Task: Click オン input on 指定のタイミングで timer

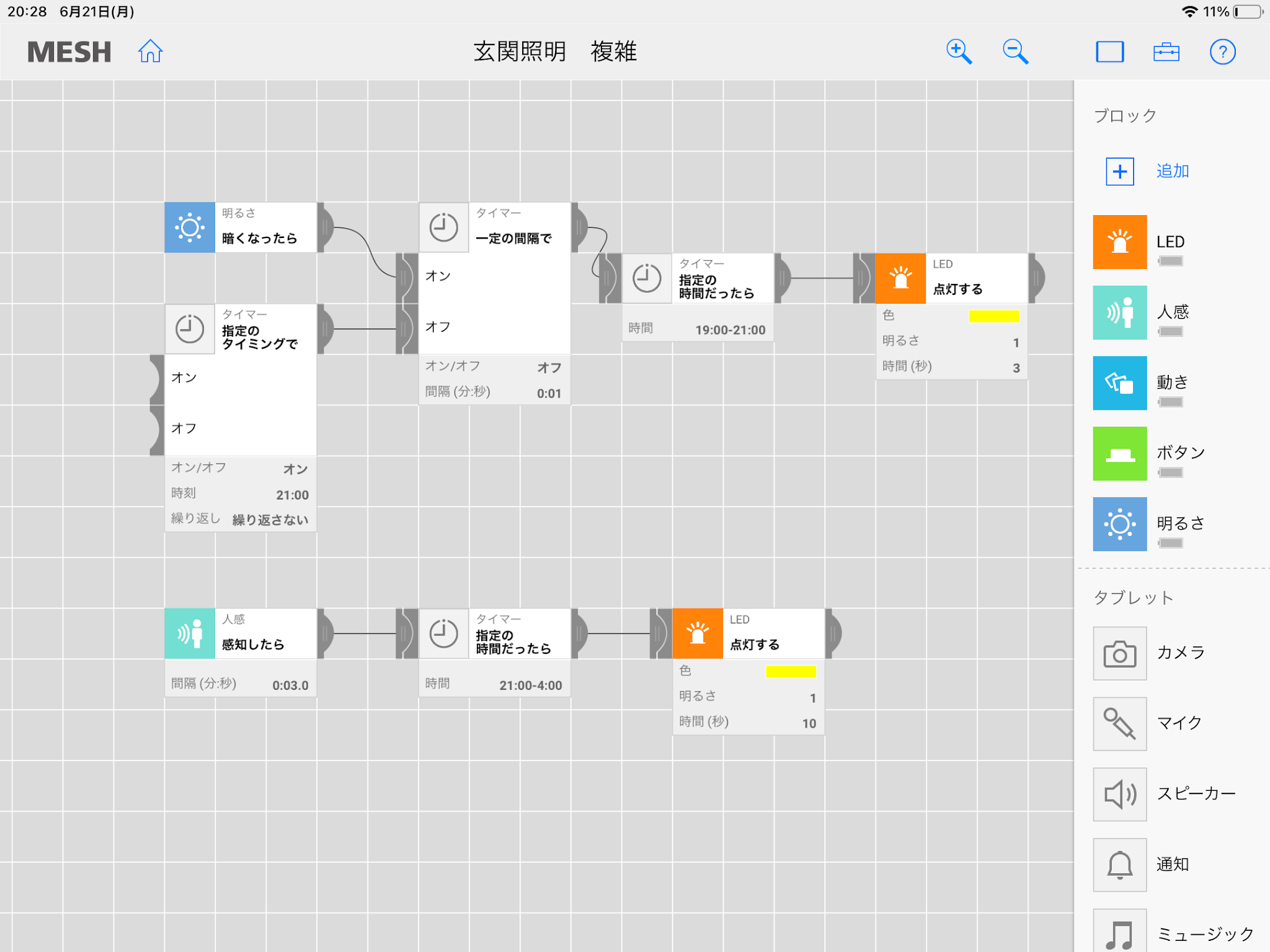Action: (158, 379)
